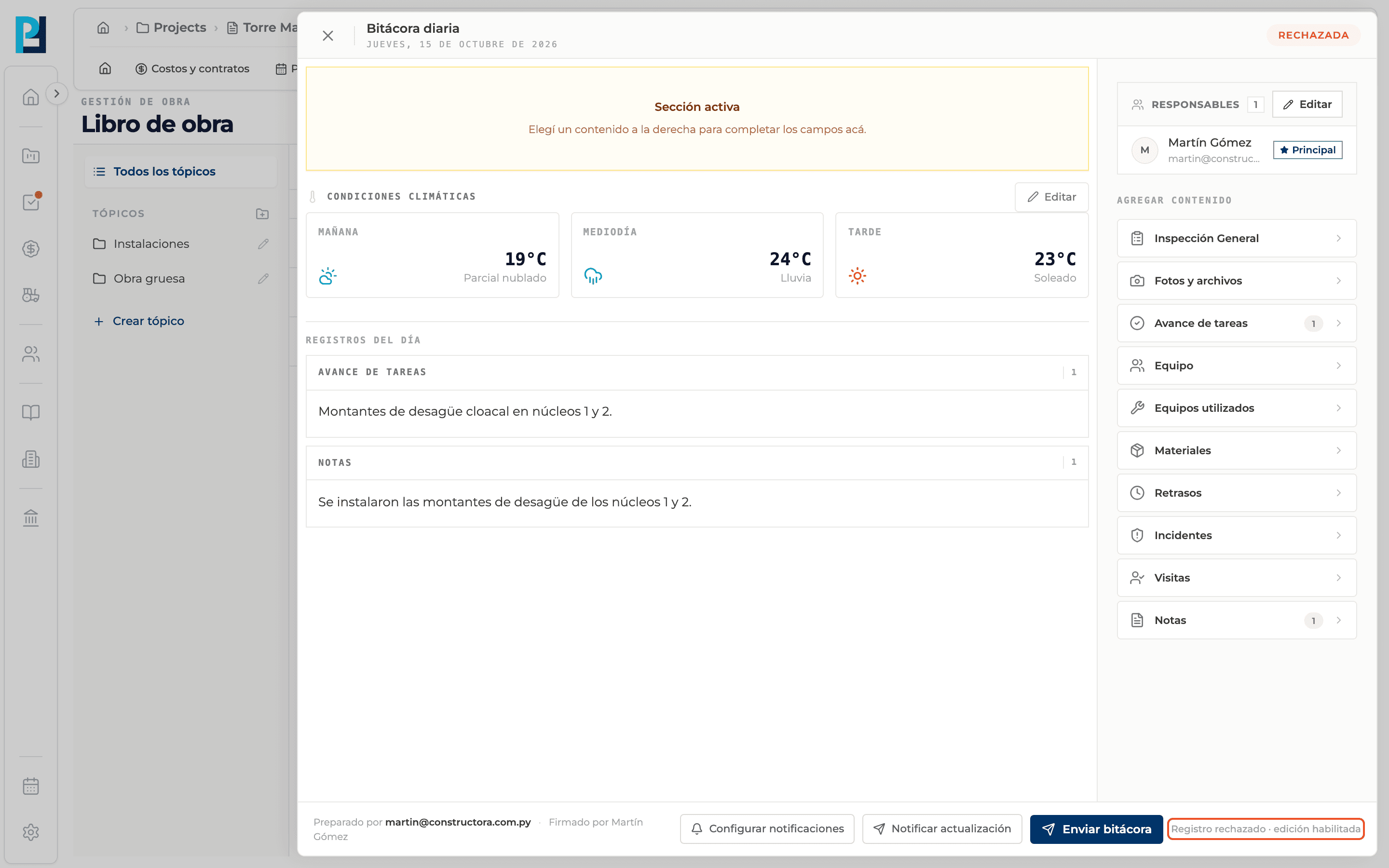Viewport: 1389px width, 868px height.
Task: Open Materiales content item
Action: [x=1236, y=451]
